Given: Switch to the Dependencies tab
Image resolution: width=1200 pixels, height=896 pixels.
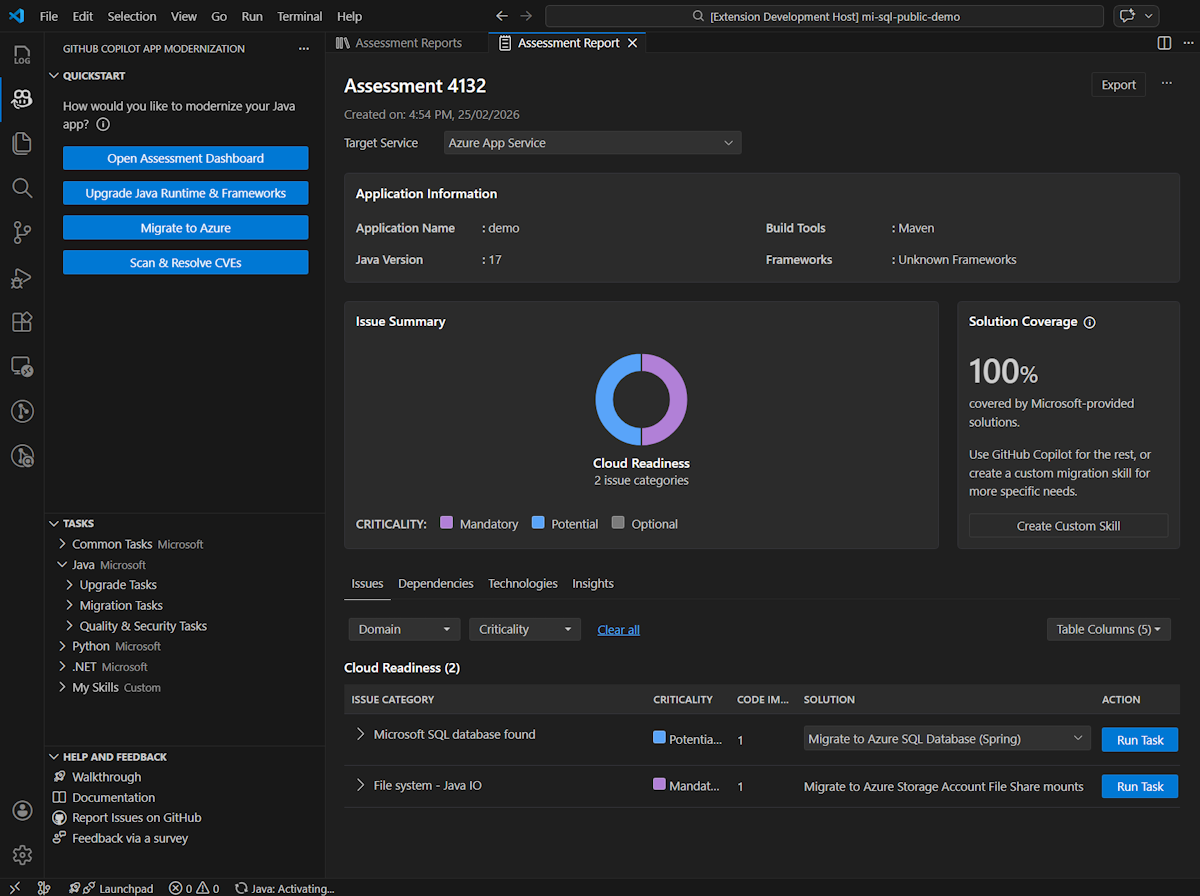Looking at the screenshot, I should click(435, 583).
